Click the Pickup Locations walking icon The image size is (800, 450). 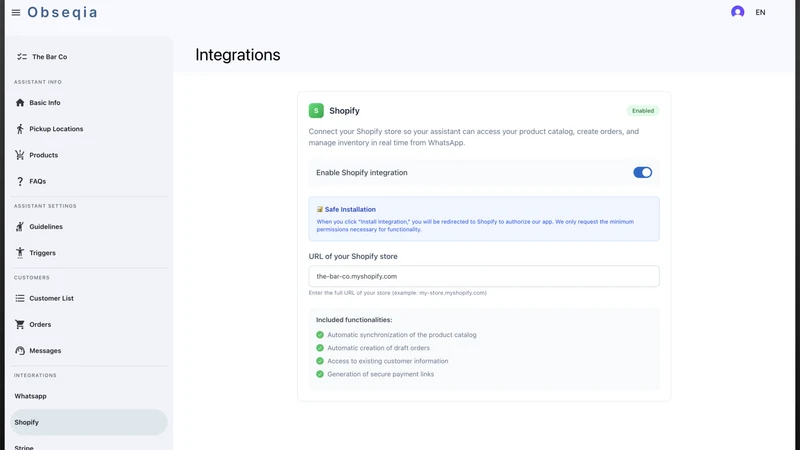(x=20, y=129)
